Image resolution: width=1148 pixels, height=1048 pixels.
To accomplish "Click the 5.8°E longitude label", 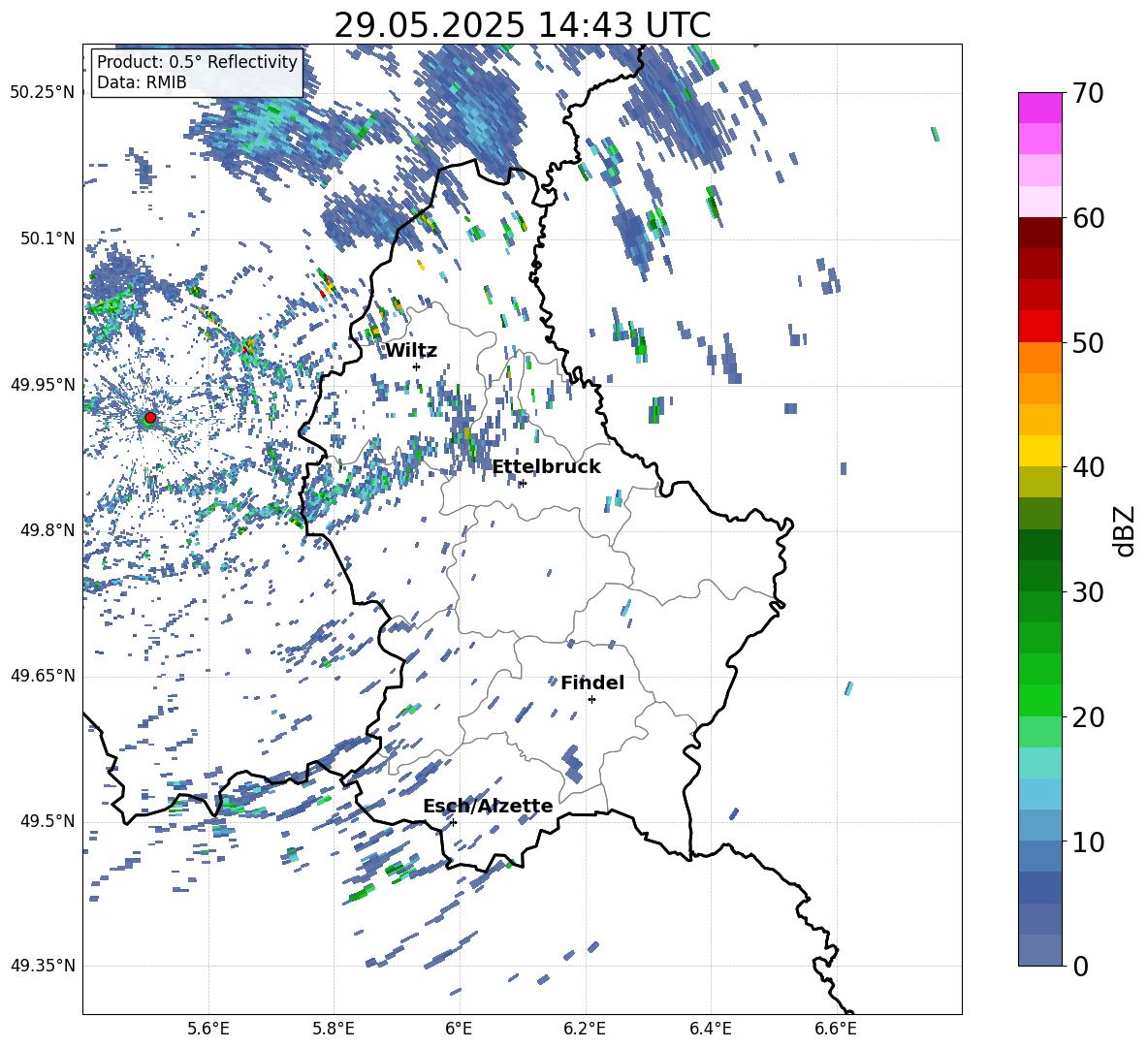I will tap(334, 1029).
